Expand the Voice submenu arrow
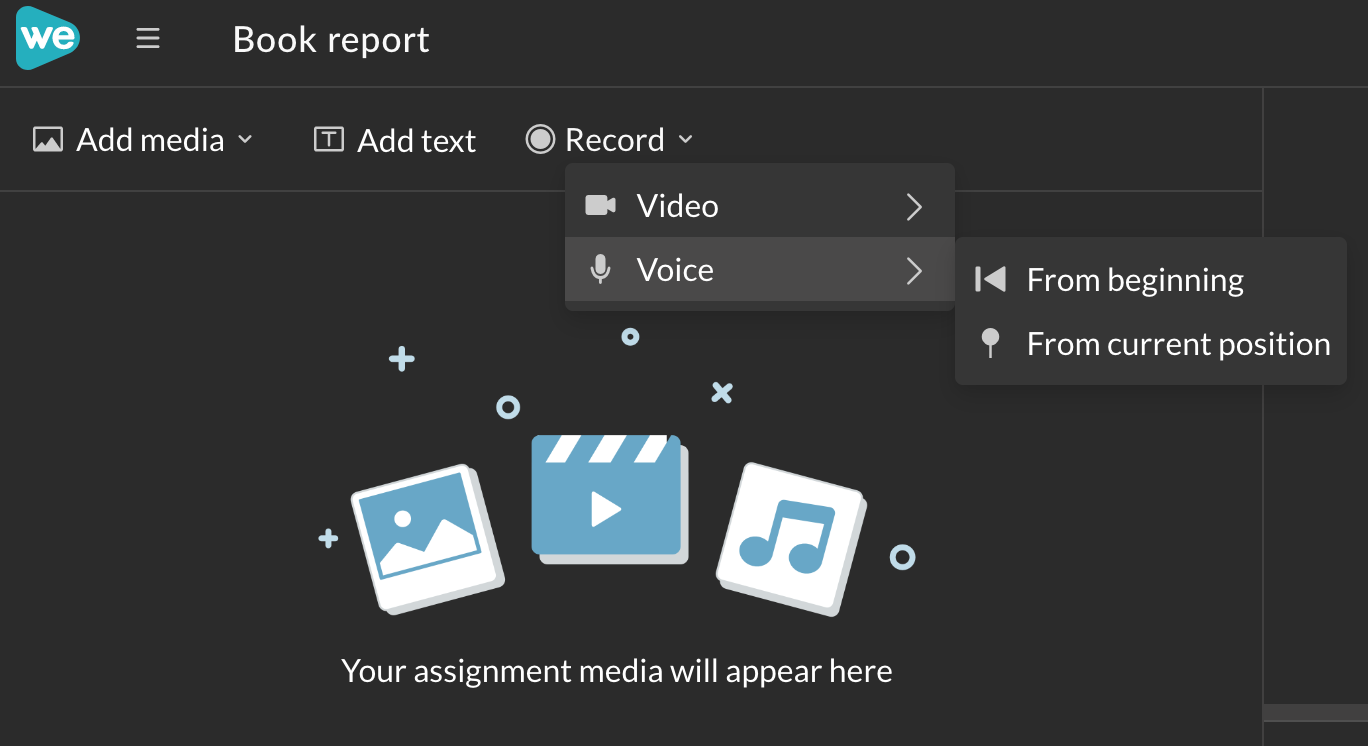 point(913,269)
